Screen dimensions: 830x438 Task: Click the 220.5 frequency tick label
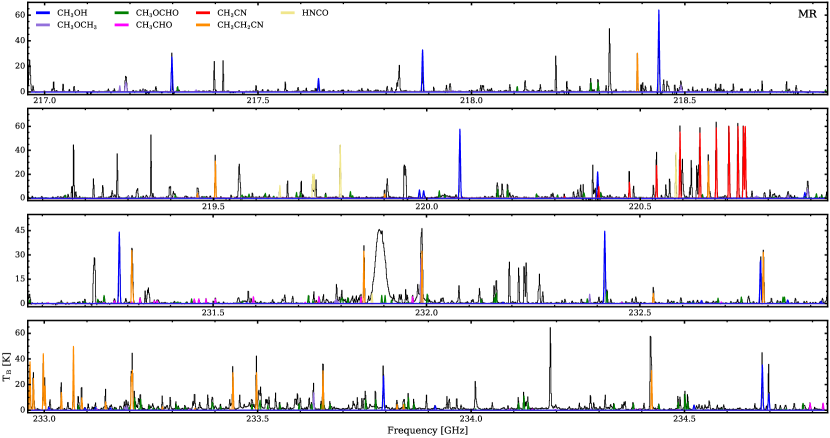[x=640, y=207]
